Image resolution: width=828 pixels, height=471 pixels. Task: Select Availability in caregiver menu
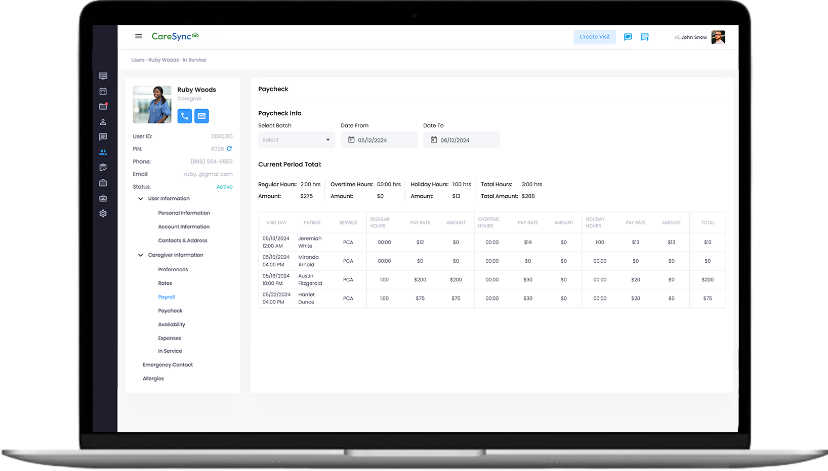(171, 324)
